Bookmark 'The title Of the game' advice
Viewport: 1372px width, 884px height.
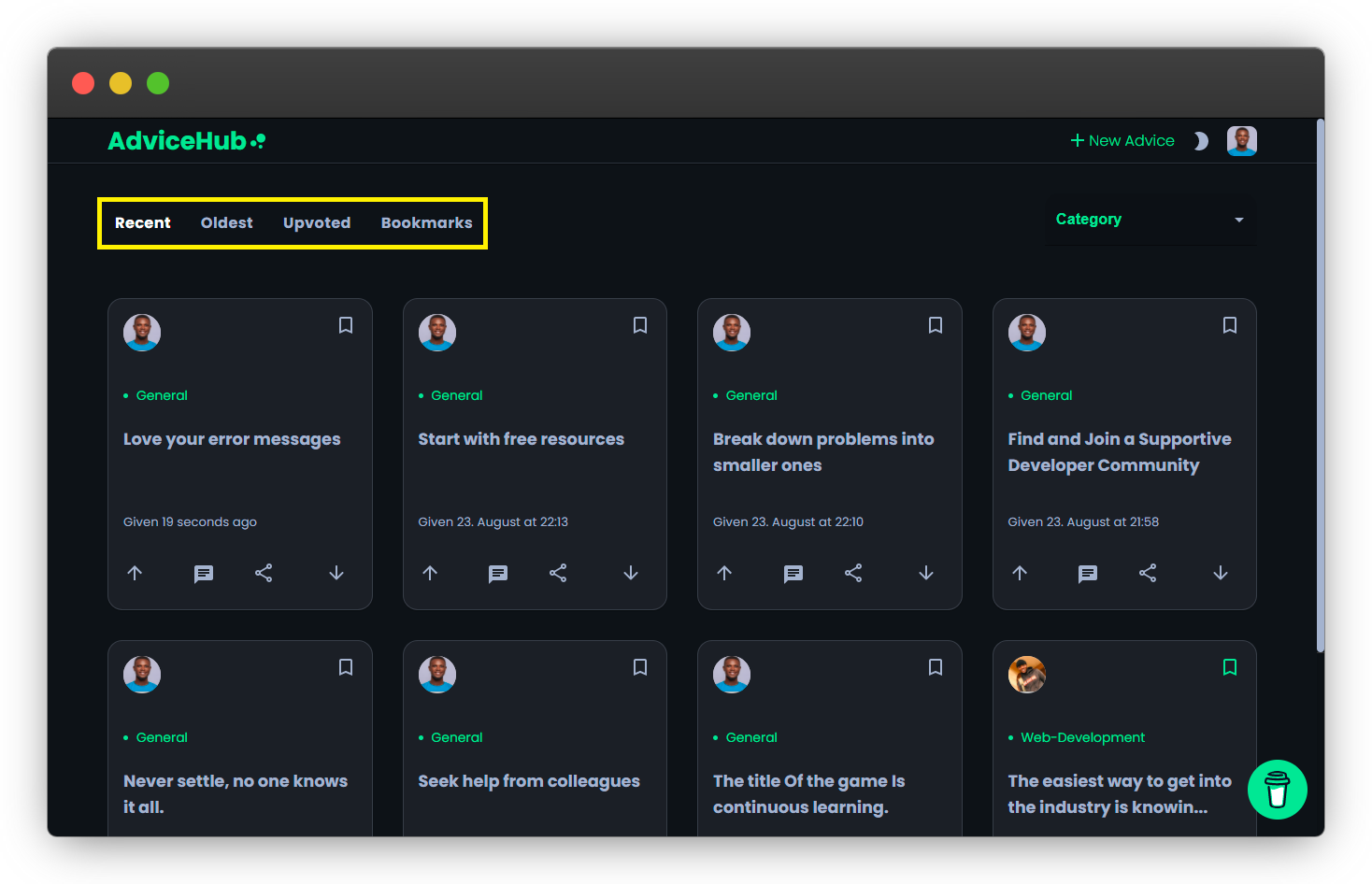936,667
